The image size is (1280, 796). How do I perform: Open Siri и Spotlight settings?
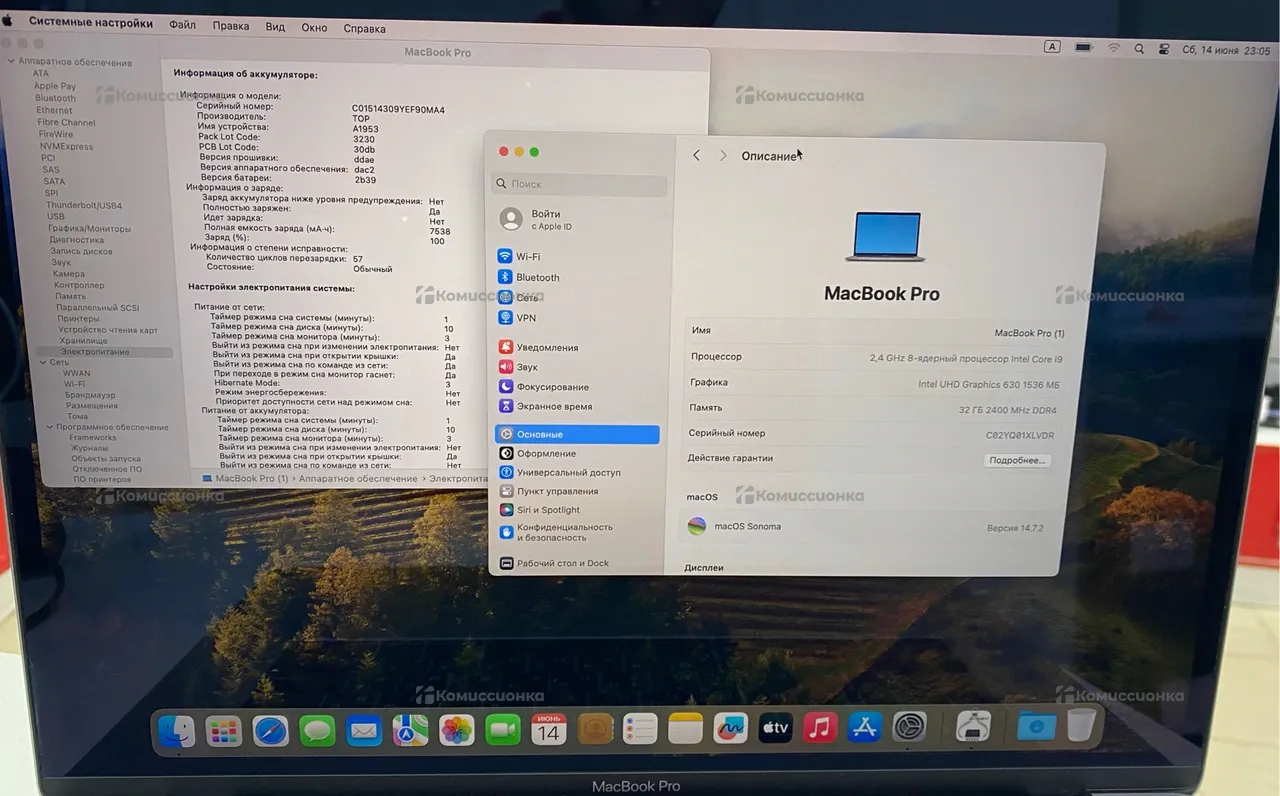coord(547,510)
